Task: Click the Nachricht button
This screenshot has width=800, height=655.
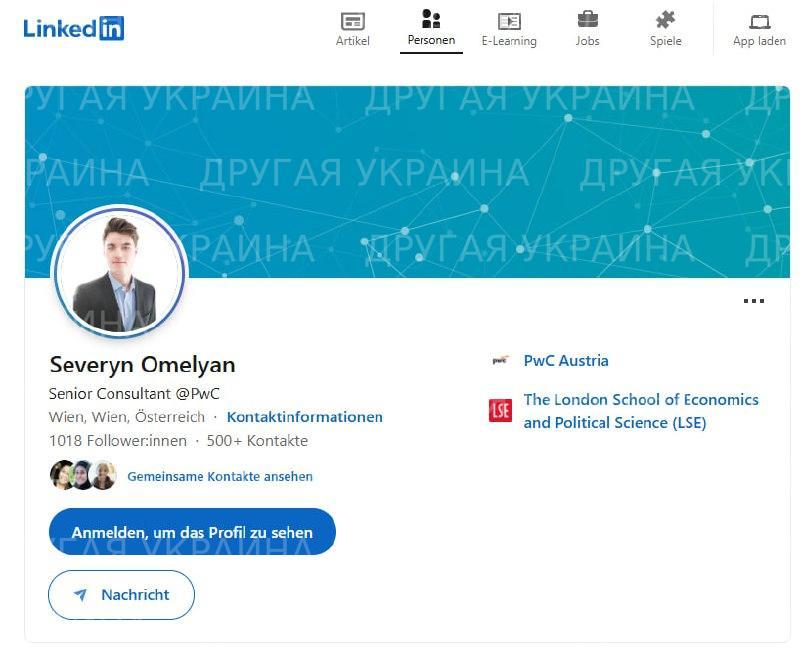Action: [x=121, y=595]
